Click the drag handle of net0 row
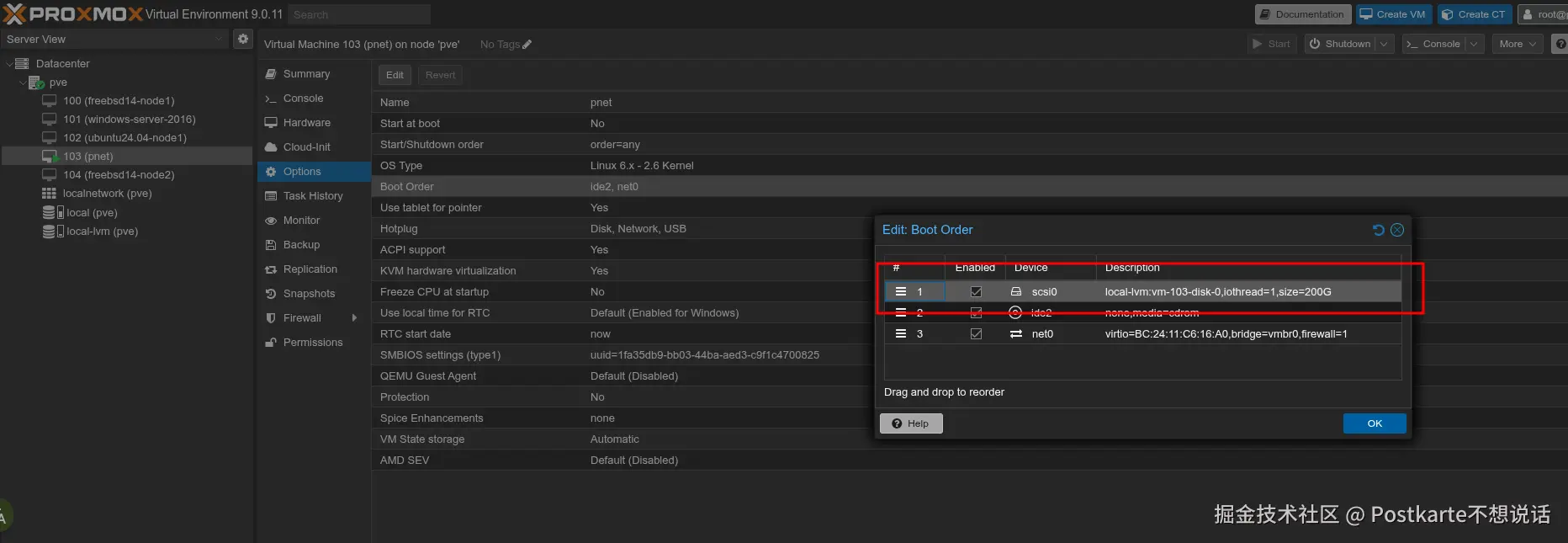Viewport: 1568px width, 543px height. click(900, 333)
